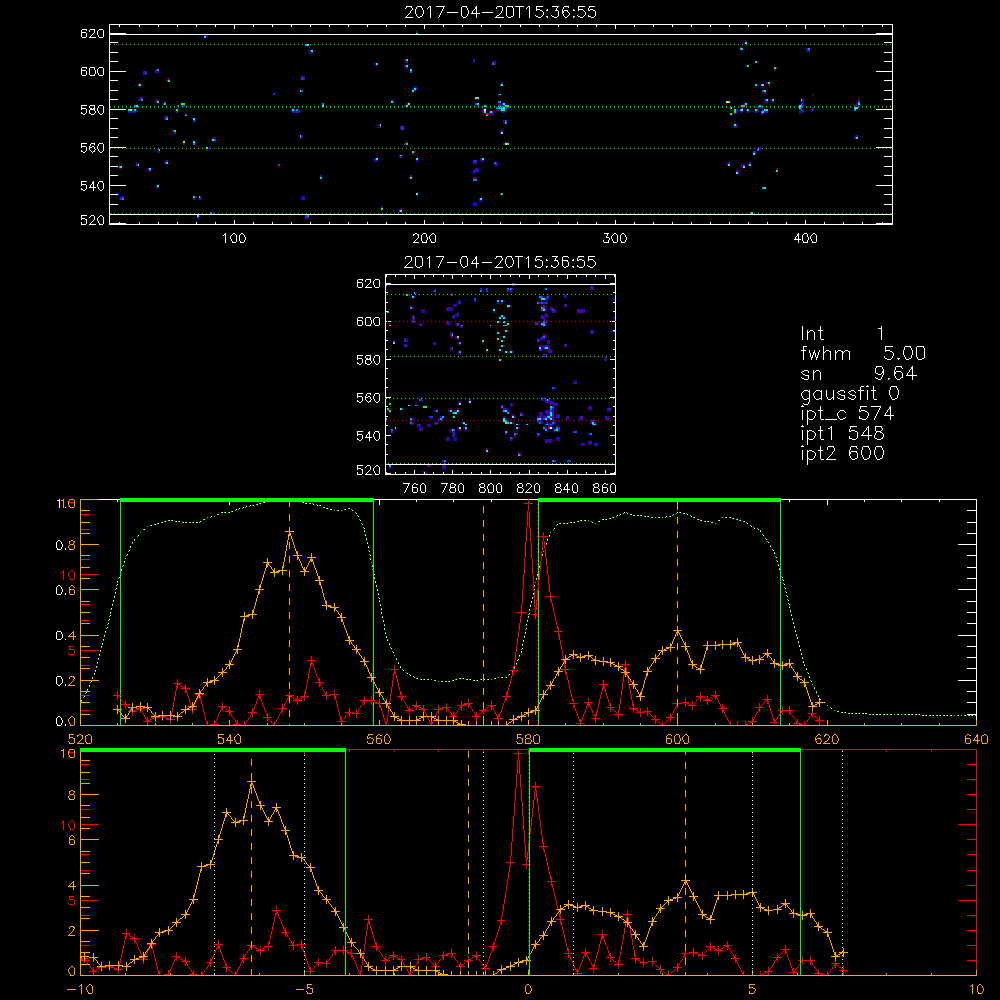The image size is (1000, 1000).
Task: Click x-axis label '400' of top plot
Action: [805, 239]
